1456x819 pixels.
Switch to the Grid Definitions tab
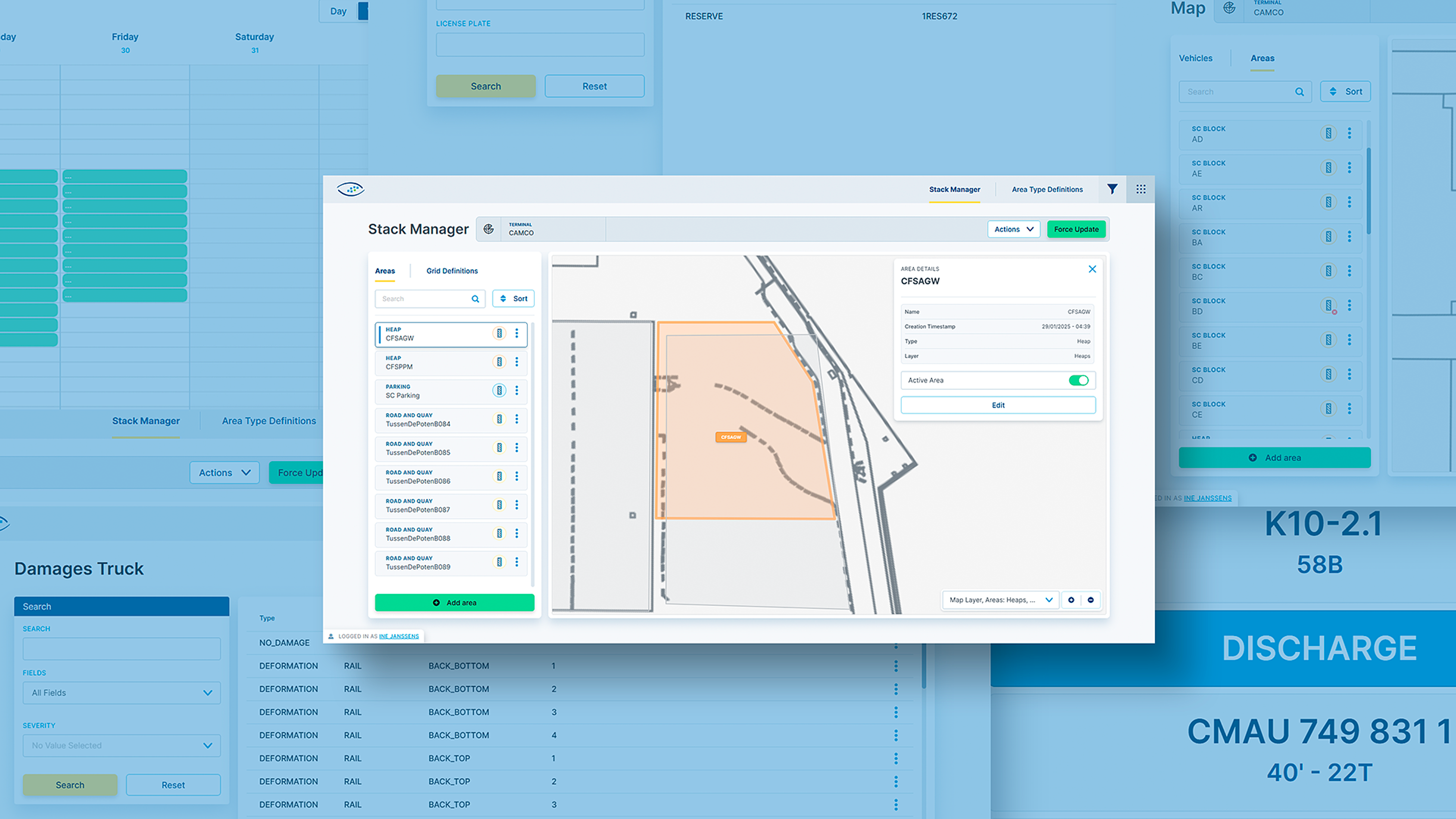[452, 271]
